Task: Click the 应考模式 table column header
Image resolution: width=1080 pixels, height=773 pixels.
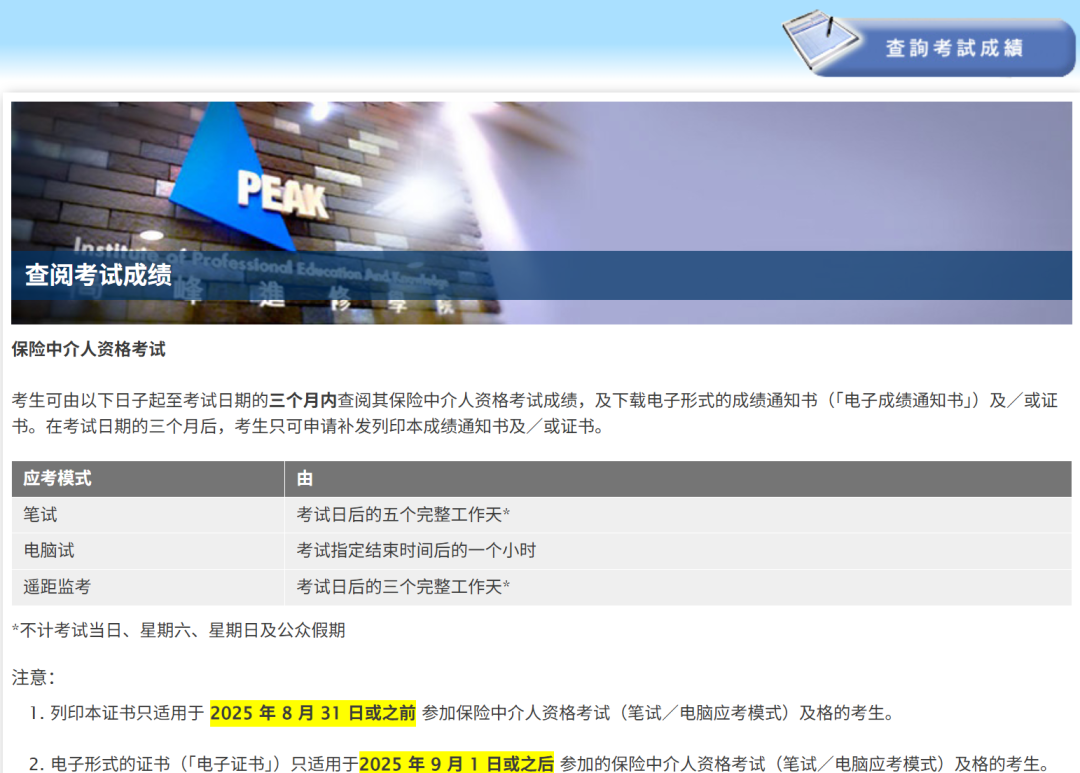Action: pyautogui.click(x=58, y=479)
